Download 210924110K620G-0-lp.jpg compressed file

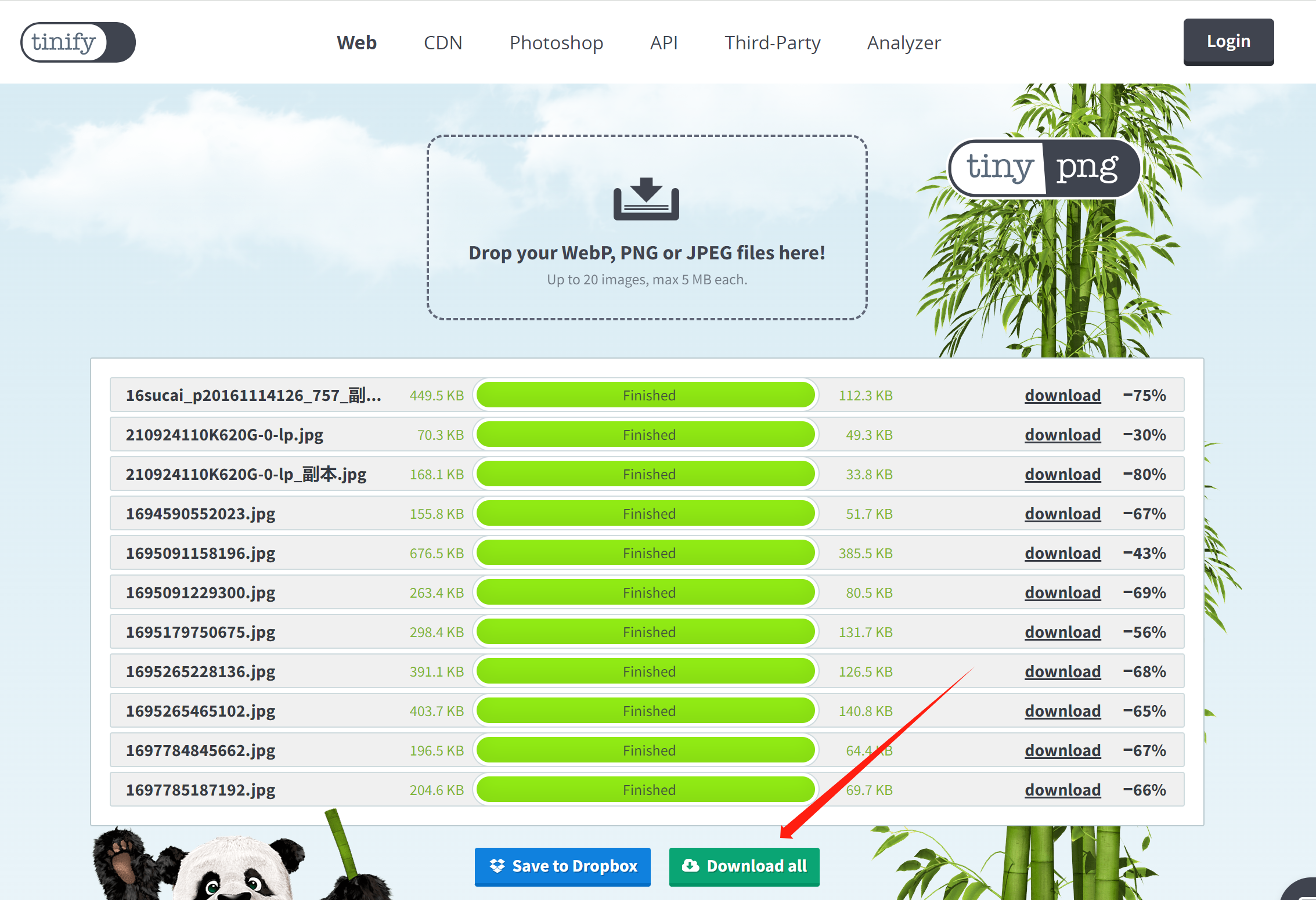[x=1062, y=435]
